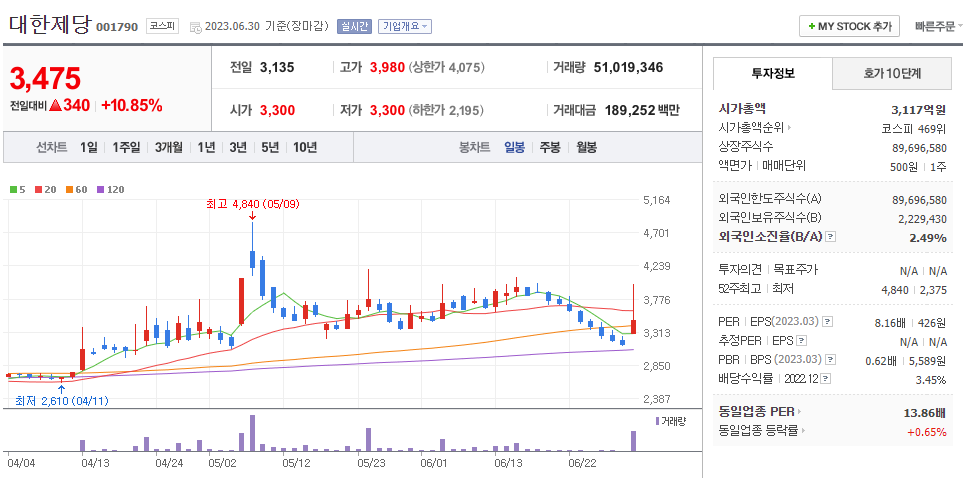Click the 대한제당 stock name heading
The height and width of the screenshot is (478, 971).
[x=50, y=25]
